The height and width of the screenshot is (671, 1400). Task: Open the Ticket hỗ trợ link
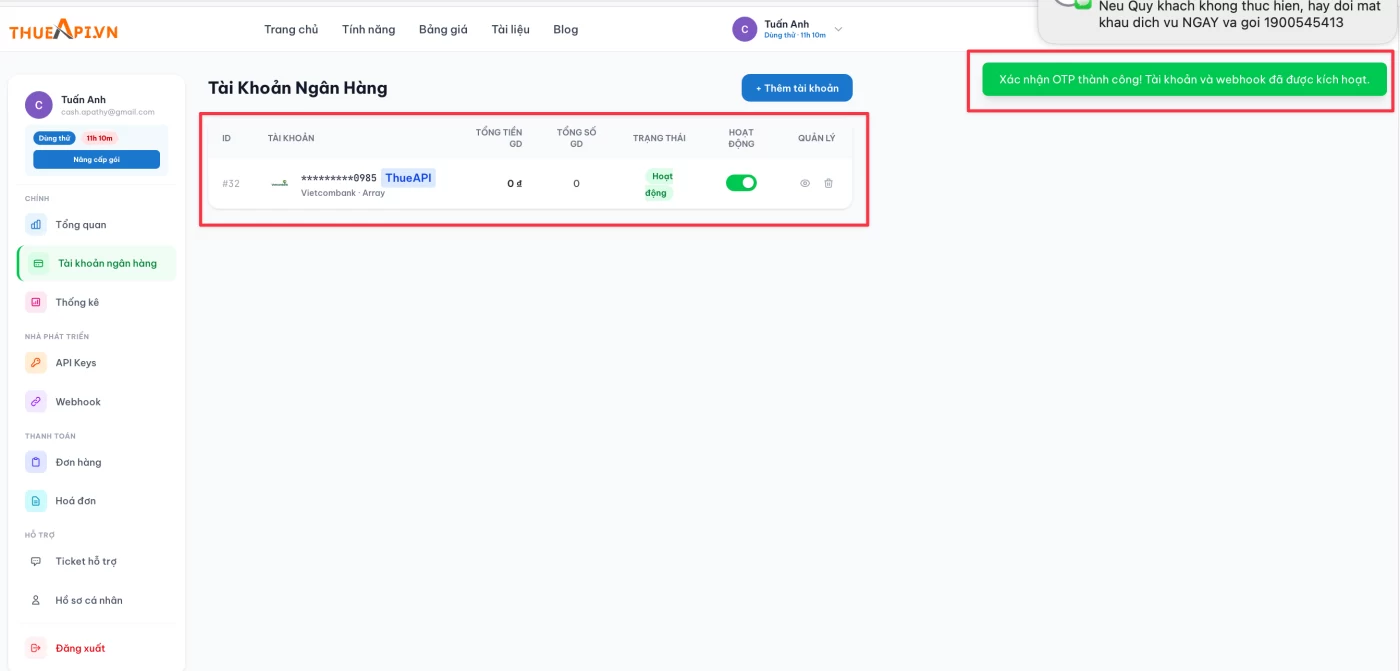click(x=85, y=561)
